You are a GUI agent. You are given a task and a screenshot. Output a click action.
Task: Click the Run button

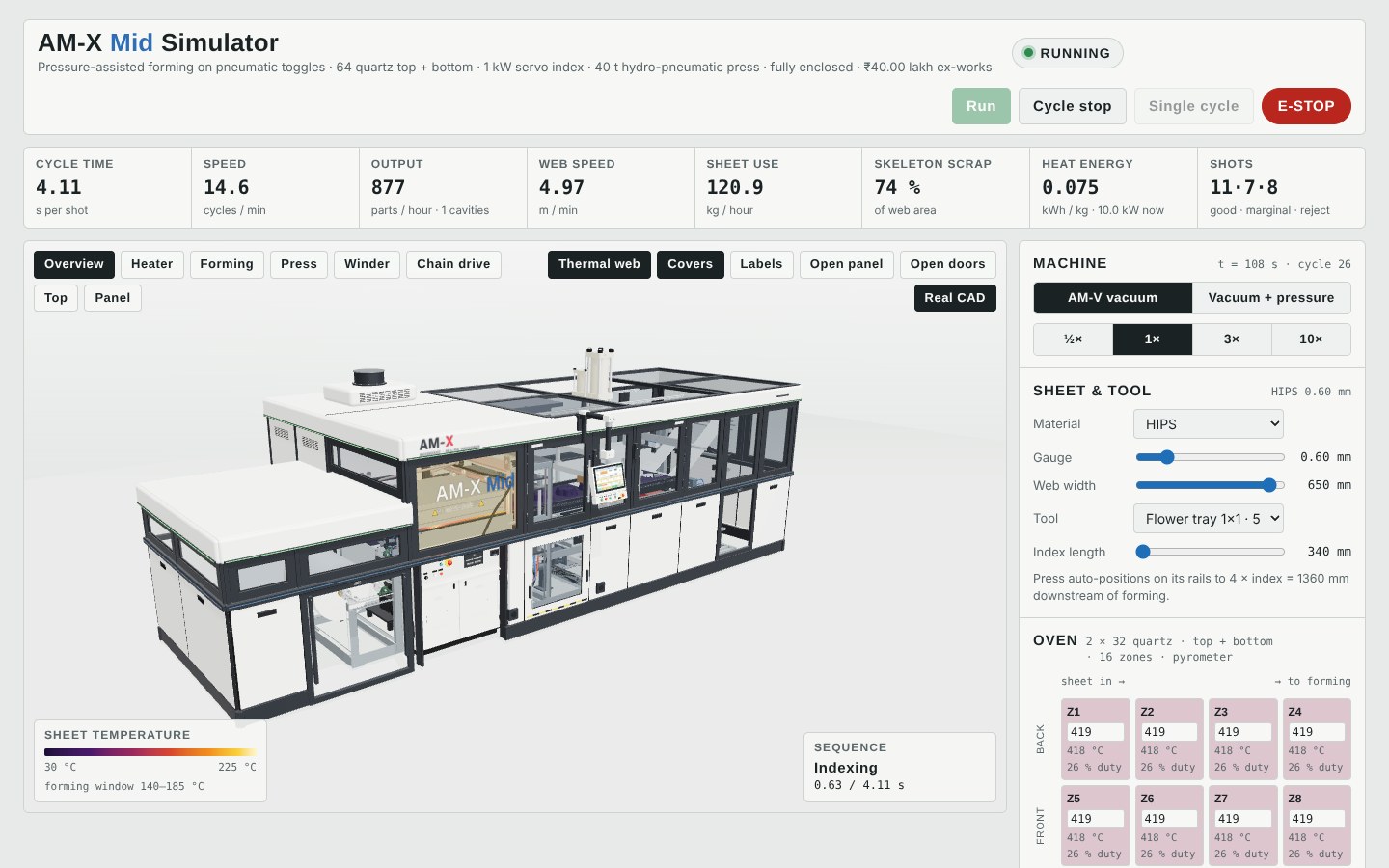click(x=981, y=106)
